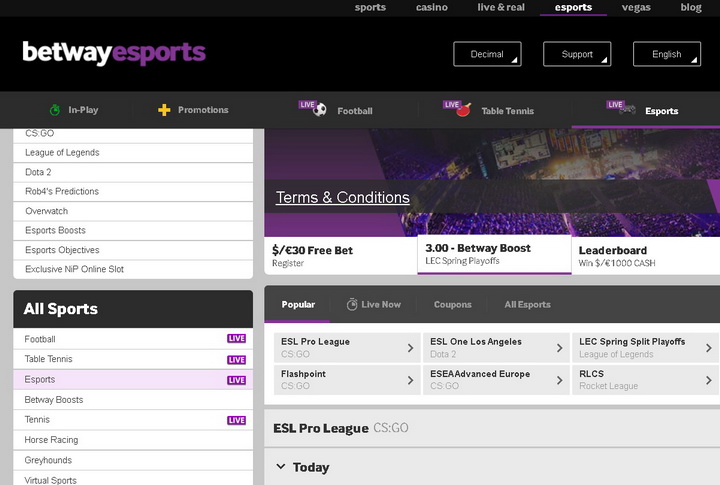Viewport: 720px width, 485px height.
Task: Click ESL Pro League CS:GO heading
Action: pyautogui.click(x=341, y=428)
